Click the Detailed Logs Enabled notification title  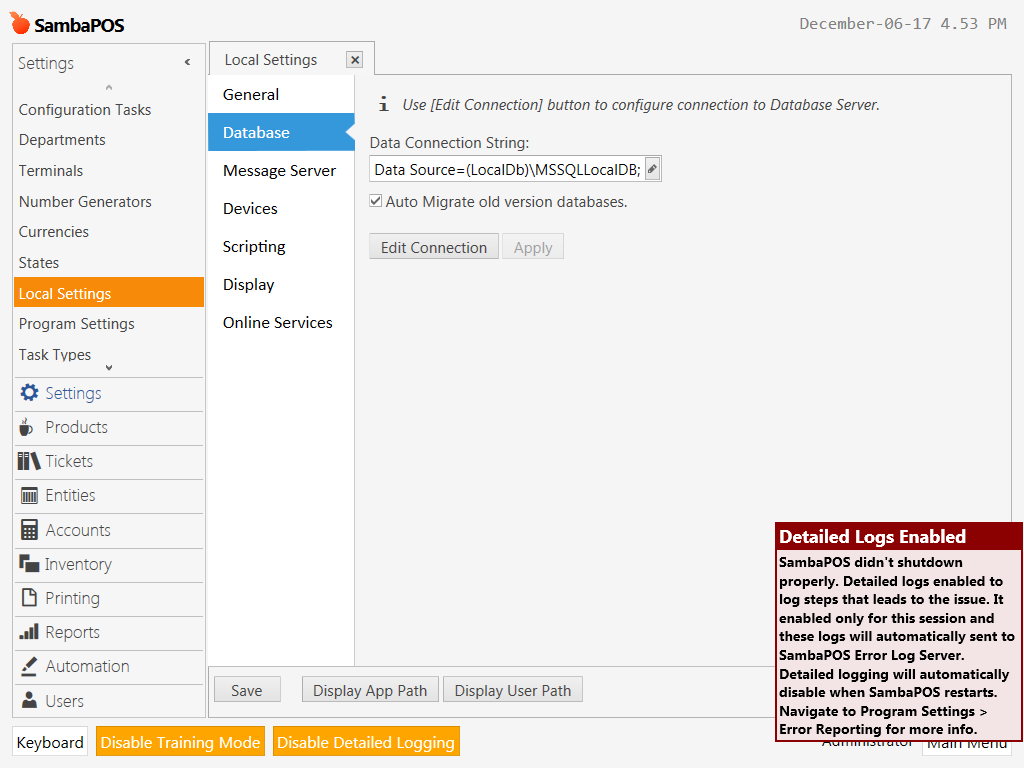(872, 536)
